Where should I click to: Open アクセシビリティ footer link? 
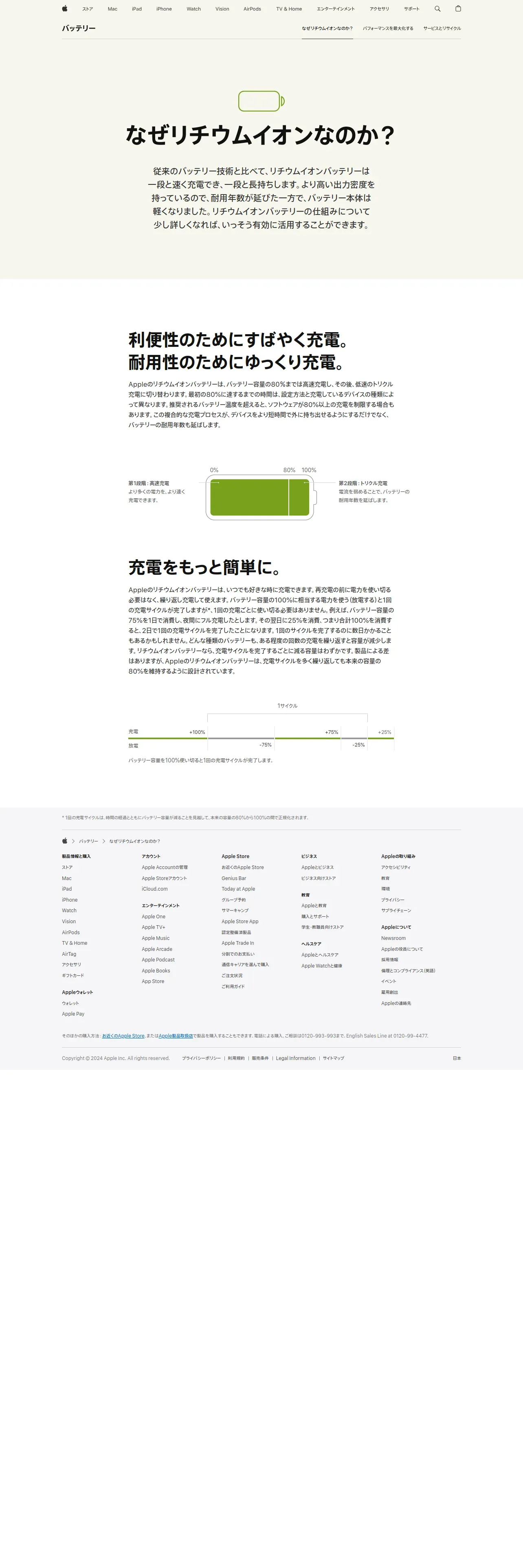[x=396, y=867]
